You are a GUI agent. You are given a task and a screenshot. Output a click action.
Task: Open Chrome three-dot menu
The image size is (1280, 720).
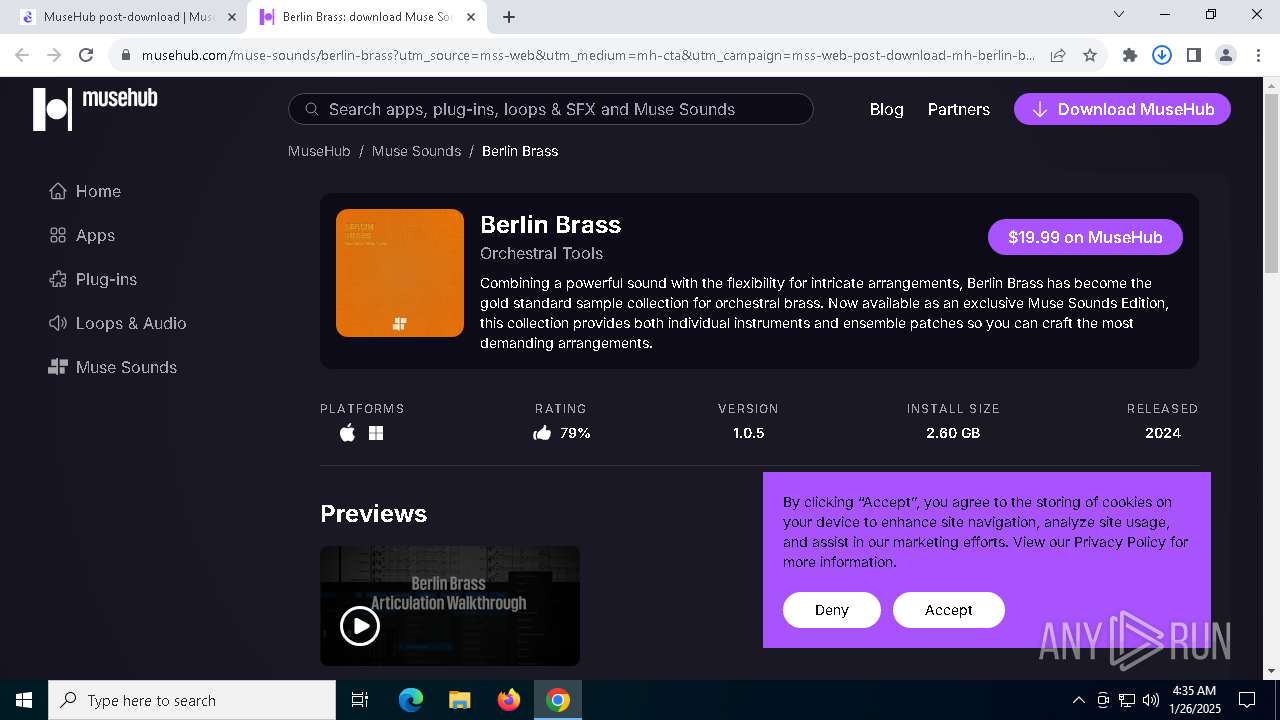1258,56
